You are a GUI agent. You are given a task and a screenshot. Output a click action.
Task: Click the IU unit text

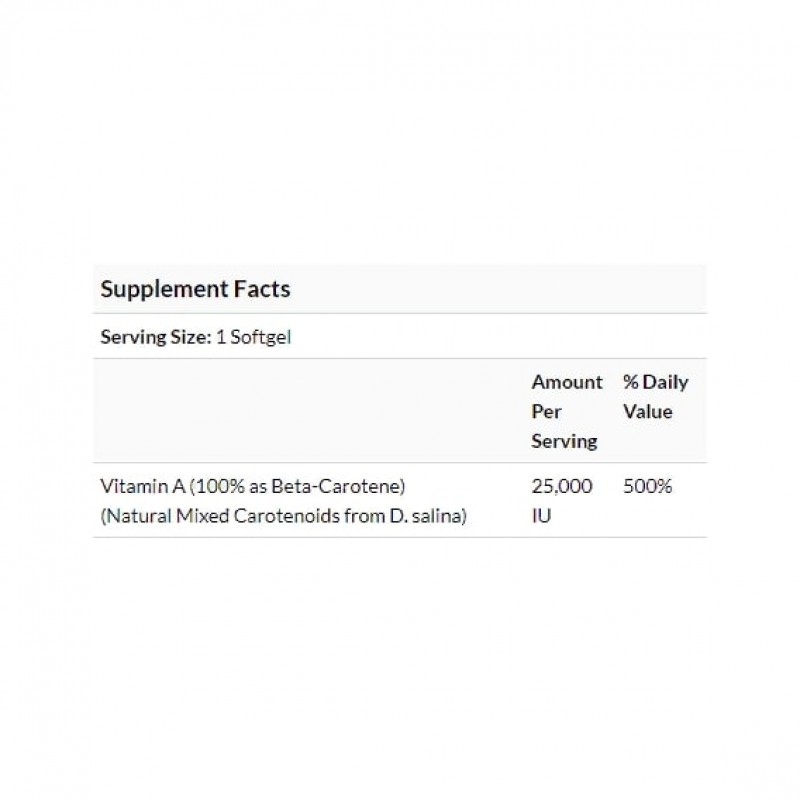(540, 517)
